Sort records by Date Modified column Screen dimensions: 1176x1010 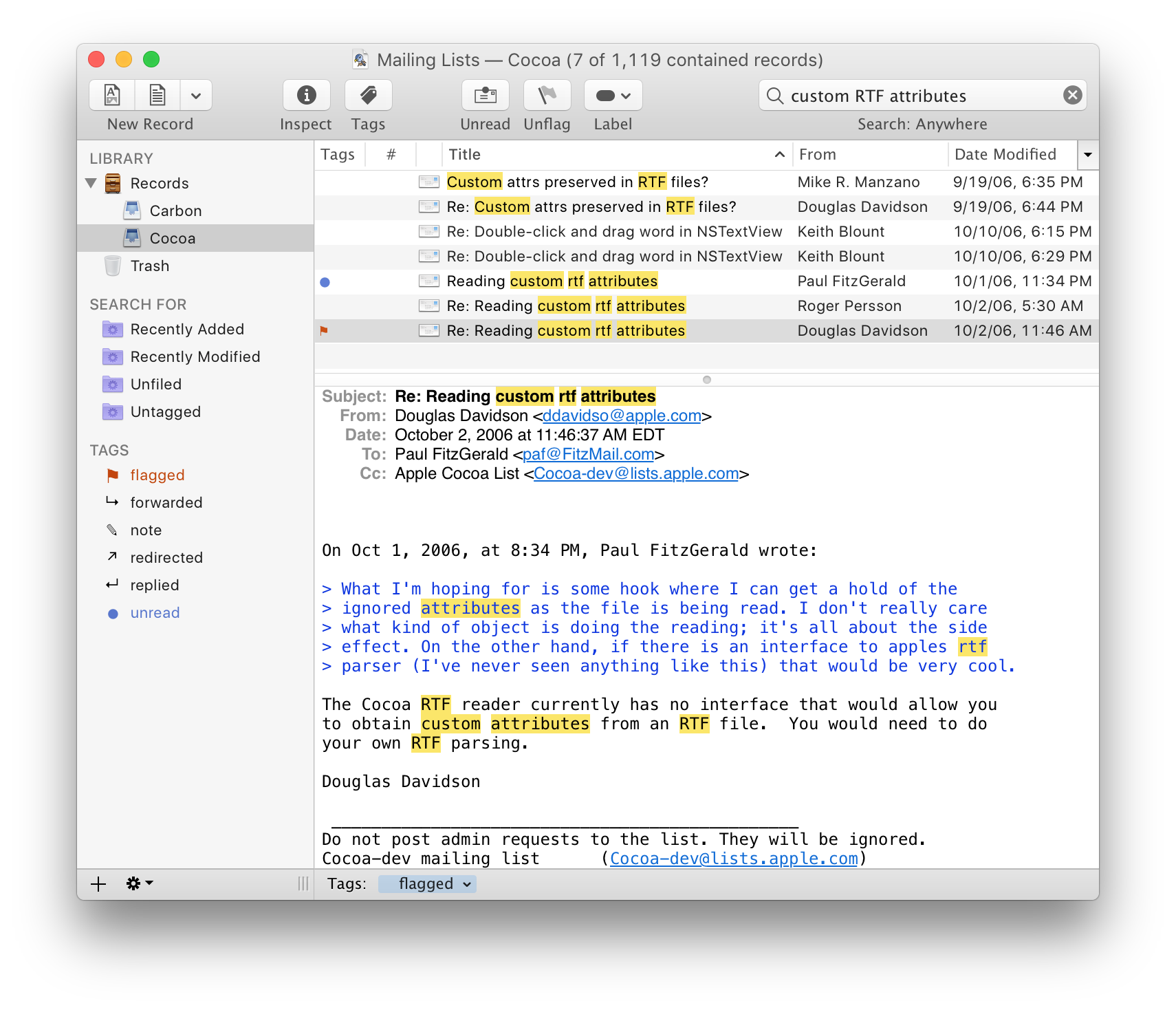pos(1005,155)
